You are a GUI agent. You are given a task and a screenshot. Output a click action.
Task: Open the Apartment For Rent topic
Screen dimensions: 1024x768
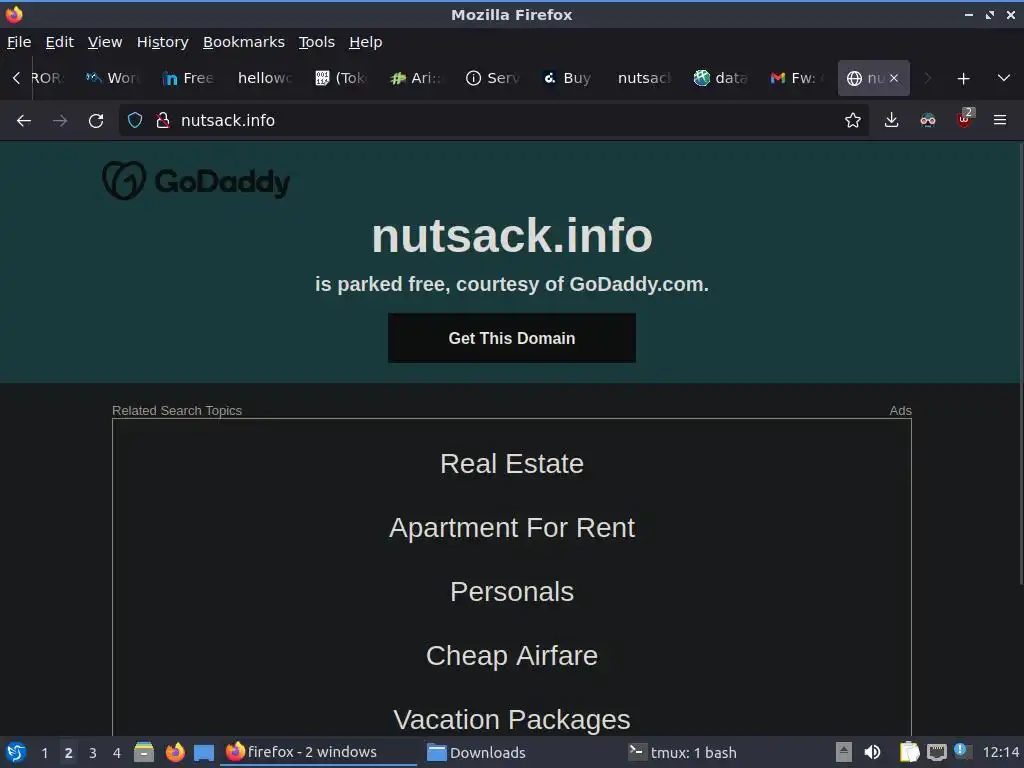point(512,528)
